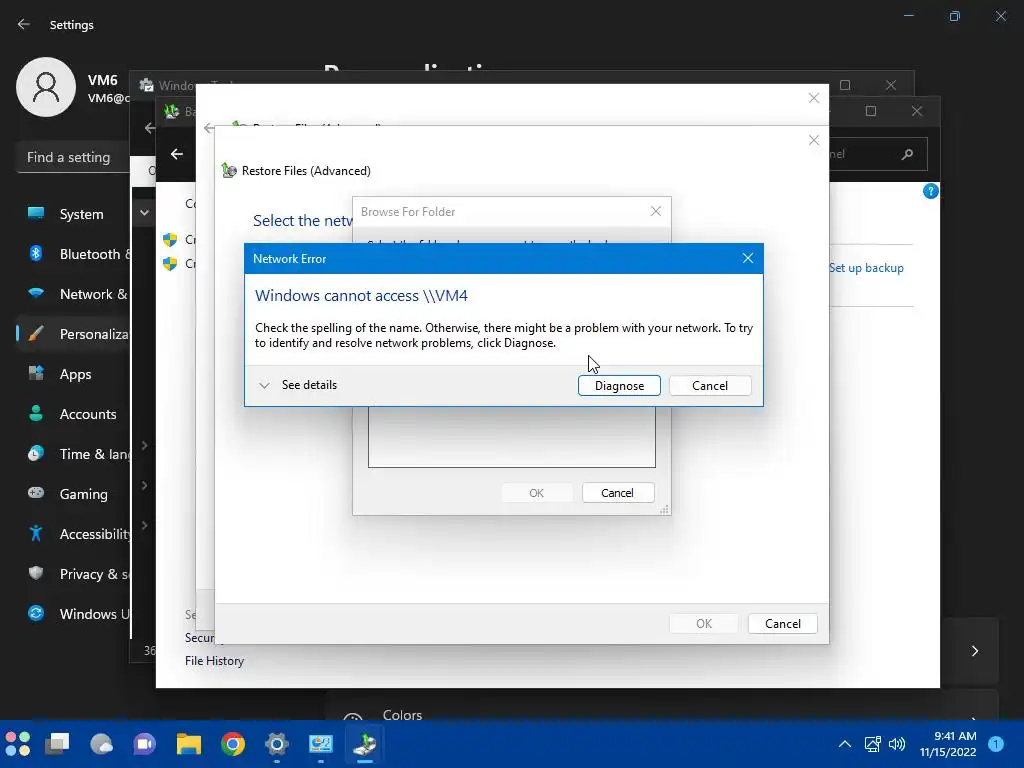Focus the Find a setting field

pyautogui.click(x=72, y=157)
